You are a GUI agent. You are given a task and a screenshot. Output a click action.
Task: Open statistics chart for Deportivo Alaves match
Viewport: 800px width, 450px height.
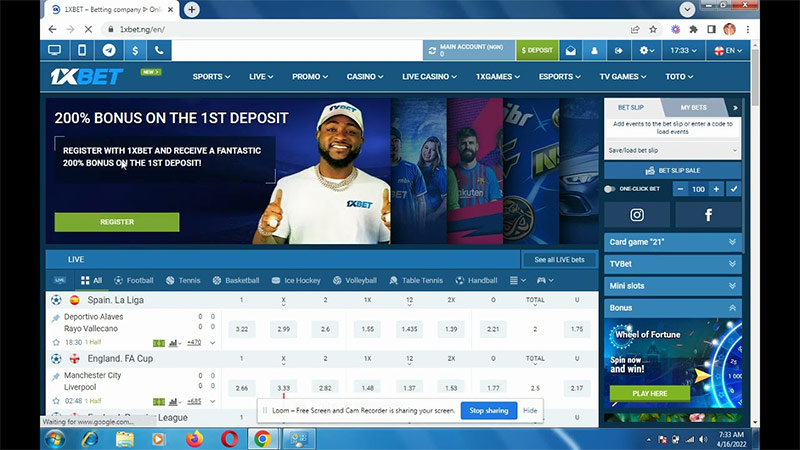click(x=174, y=343)
